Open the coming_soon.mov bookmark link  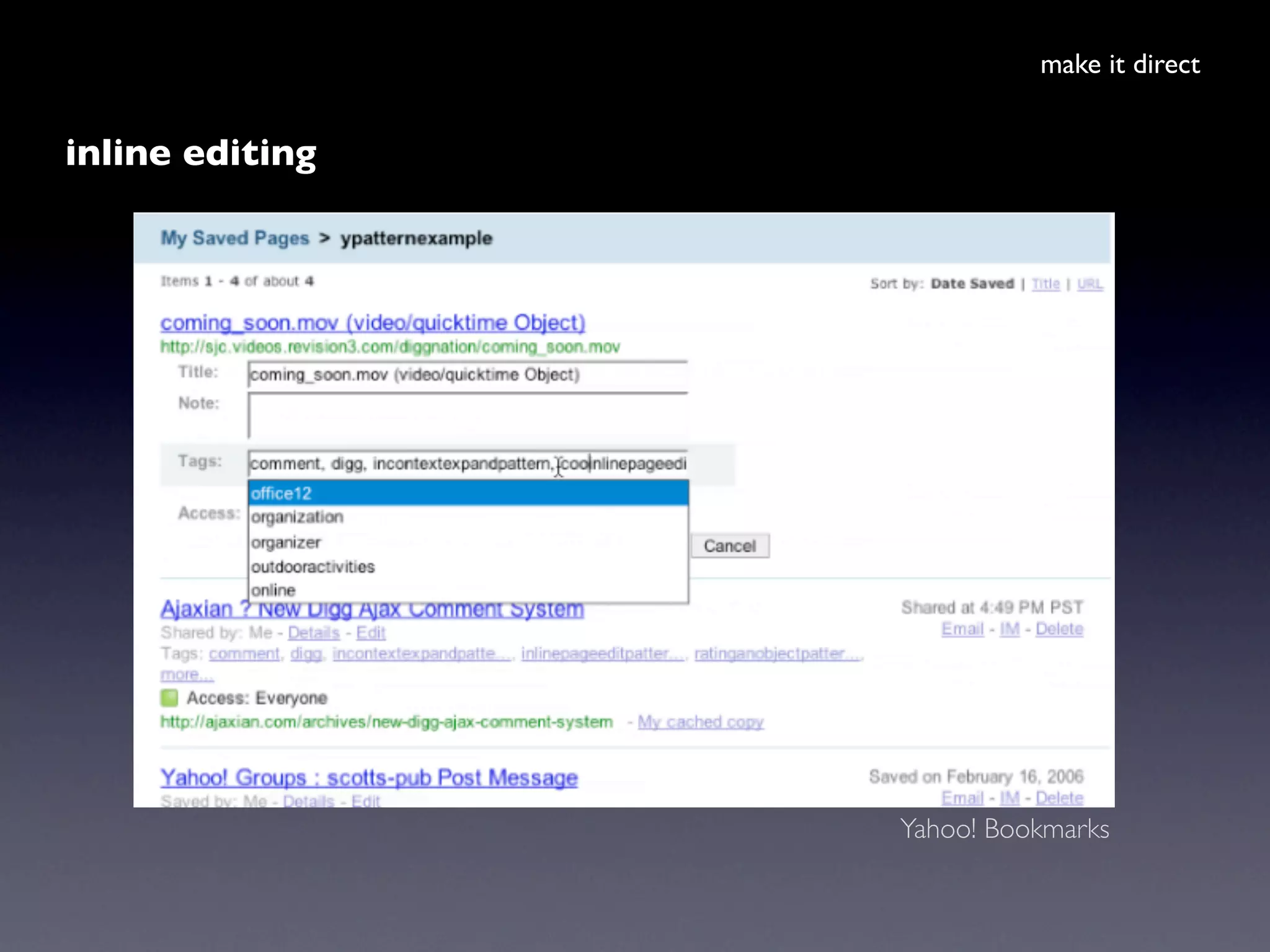[x=373, y=323]
